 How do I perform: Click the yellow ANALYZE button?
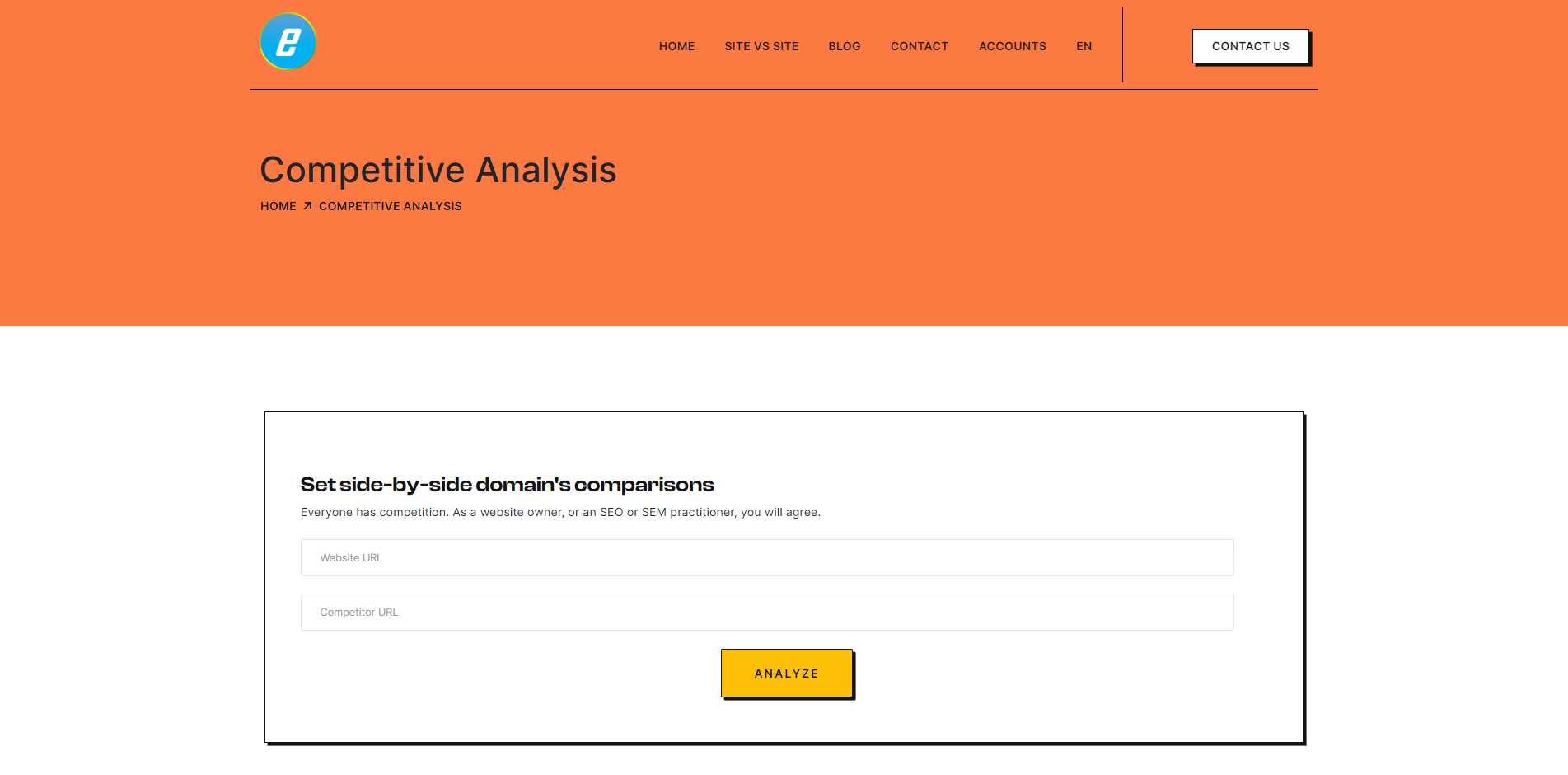(x=787, y=674)
